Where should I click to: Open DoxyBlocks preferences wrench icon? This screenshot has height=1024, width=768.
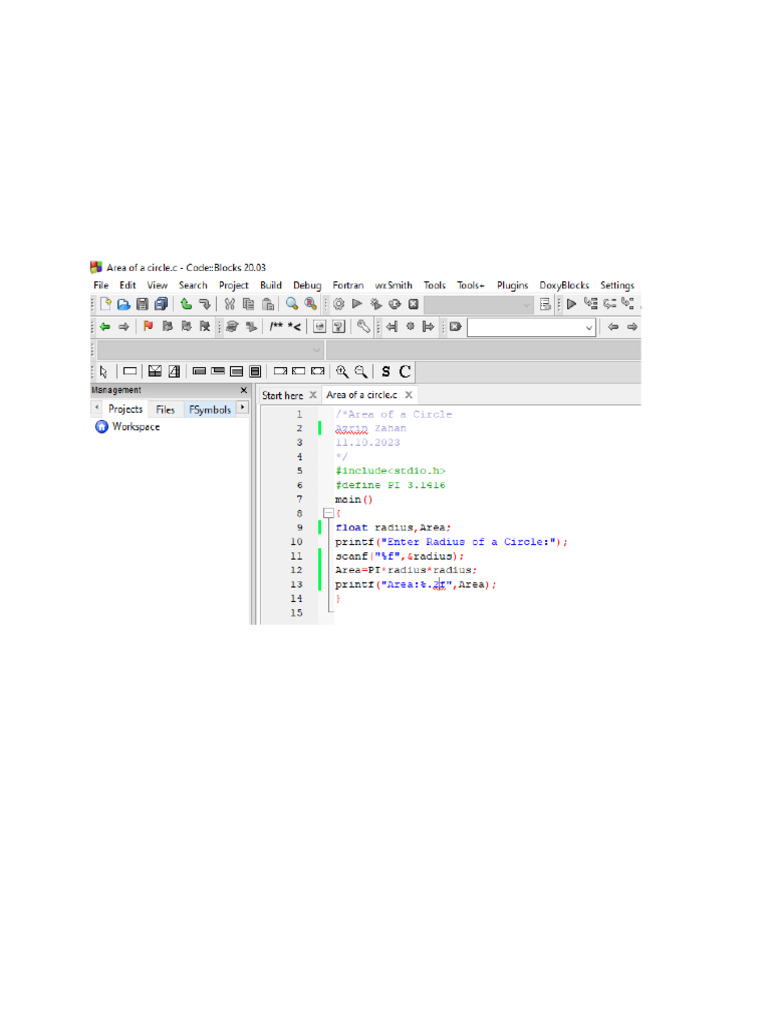point(363,327)
